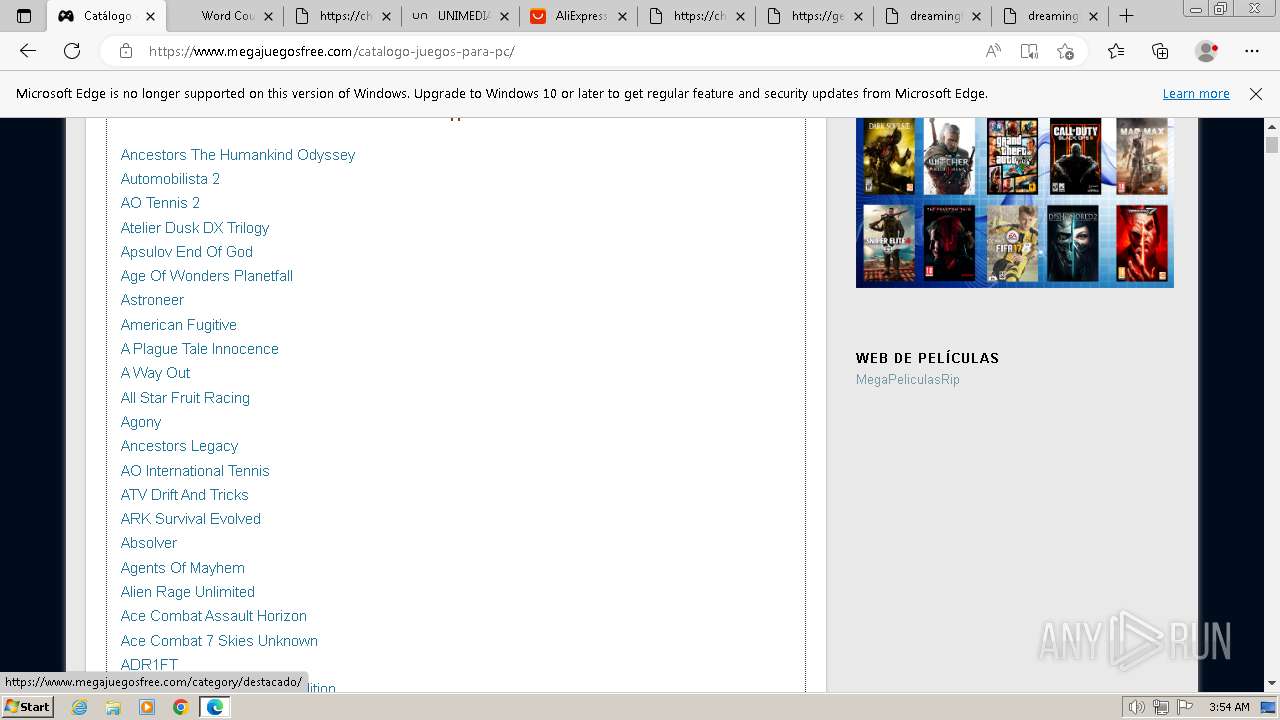Open the ADR1FT link
The image size is (1280, 720).
pyautogui.click(x=149, y=665)
